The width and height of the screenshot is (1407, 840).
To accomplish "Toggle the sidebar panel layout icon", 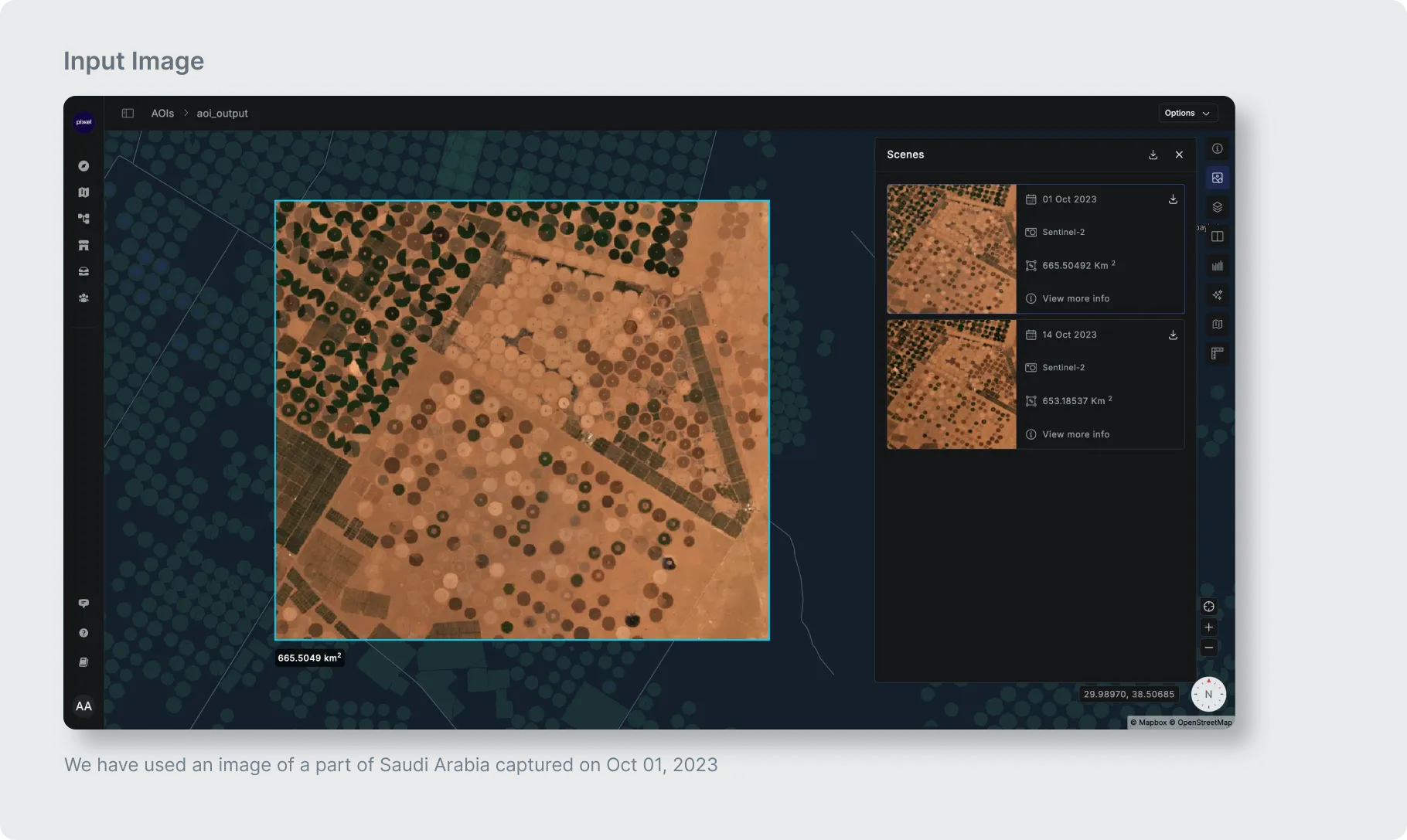I will click(128, 113).
